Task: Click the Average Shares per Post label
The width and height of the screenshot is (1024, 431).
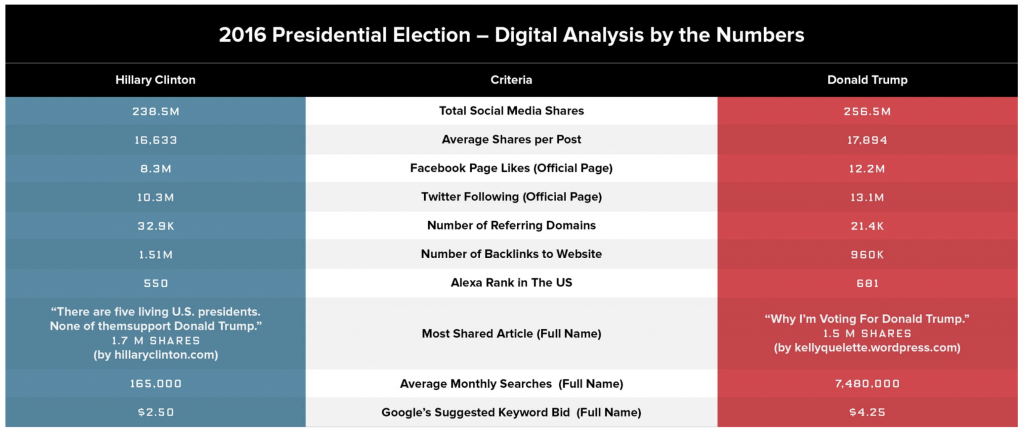Action: click(x=511, y=140)
